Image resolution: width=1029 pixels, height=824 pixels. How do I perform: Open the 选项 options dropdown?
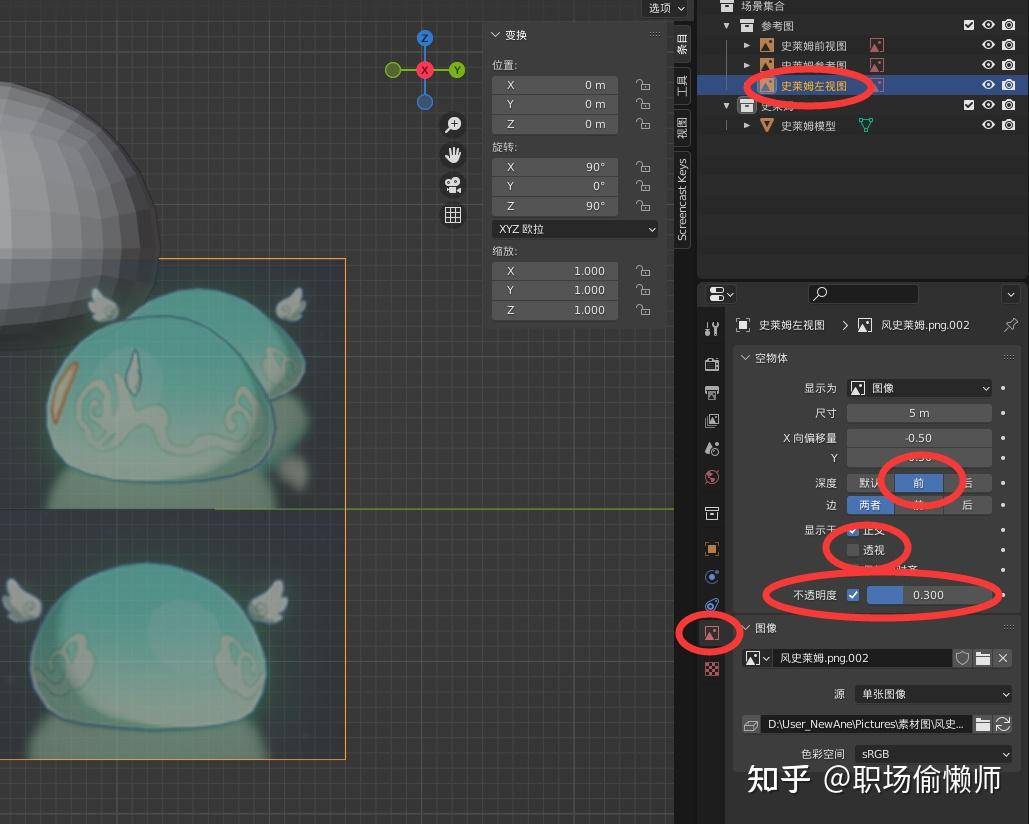point(665,8)
